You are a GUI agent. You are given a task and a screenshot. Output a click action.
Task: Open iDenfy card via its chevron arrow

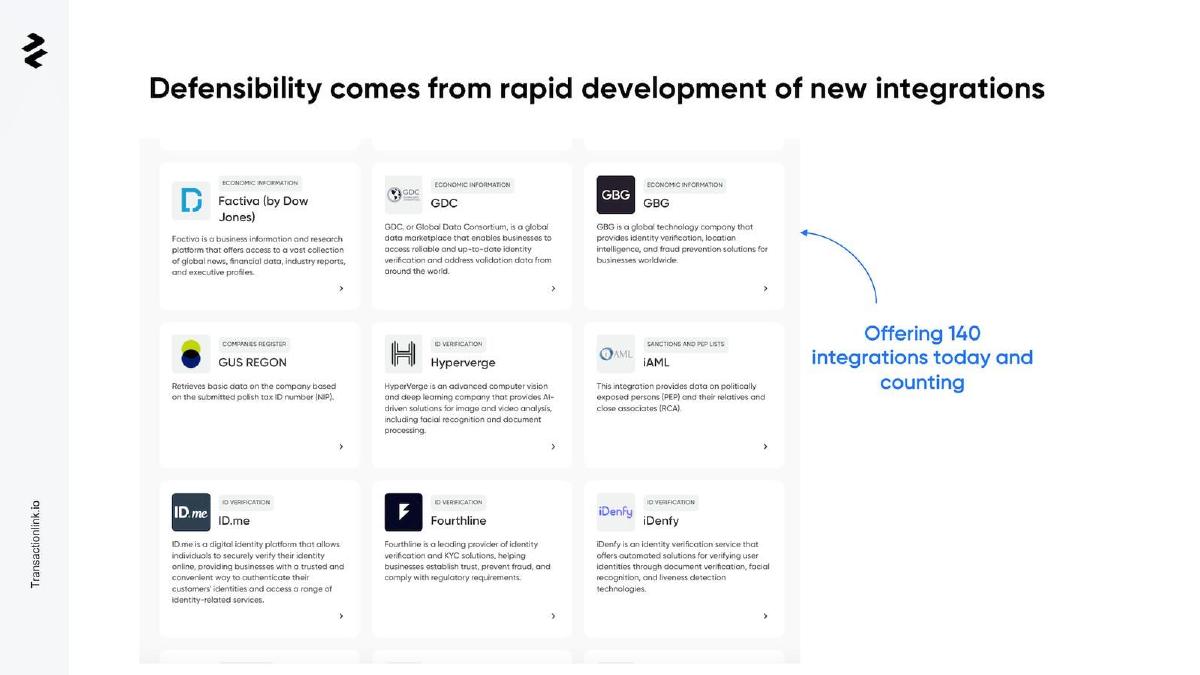pyautogui.click(x=766, y=616)
